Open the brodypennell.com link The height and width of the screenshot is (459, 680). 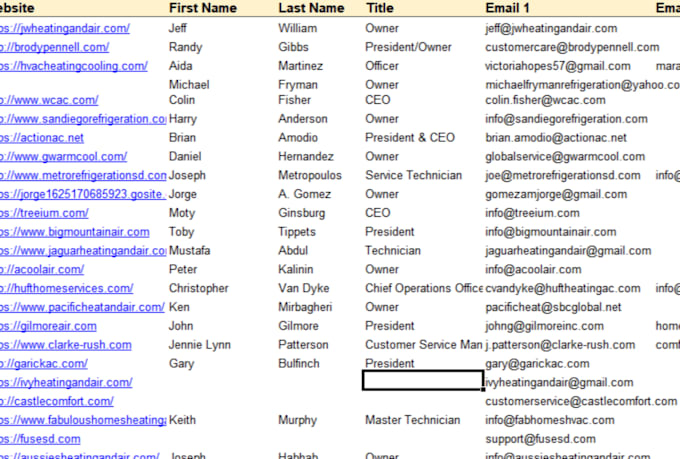(55, 47)
